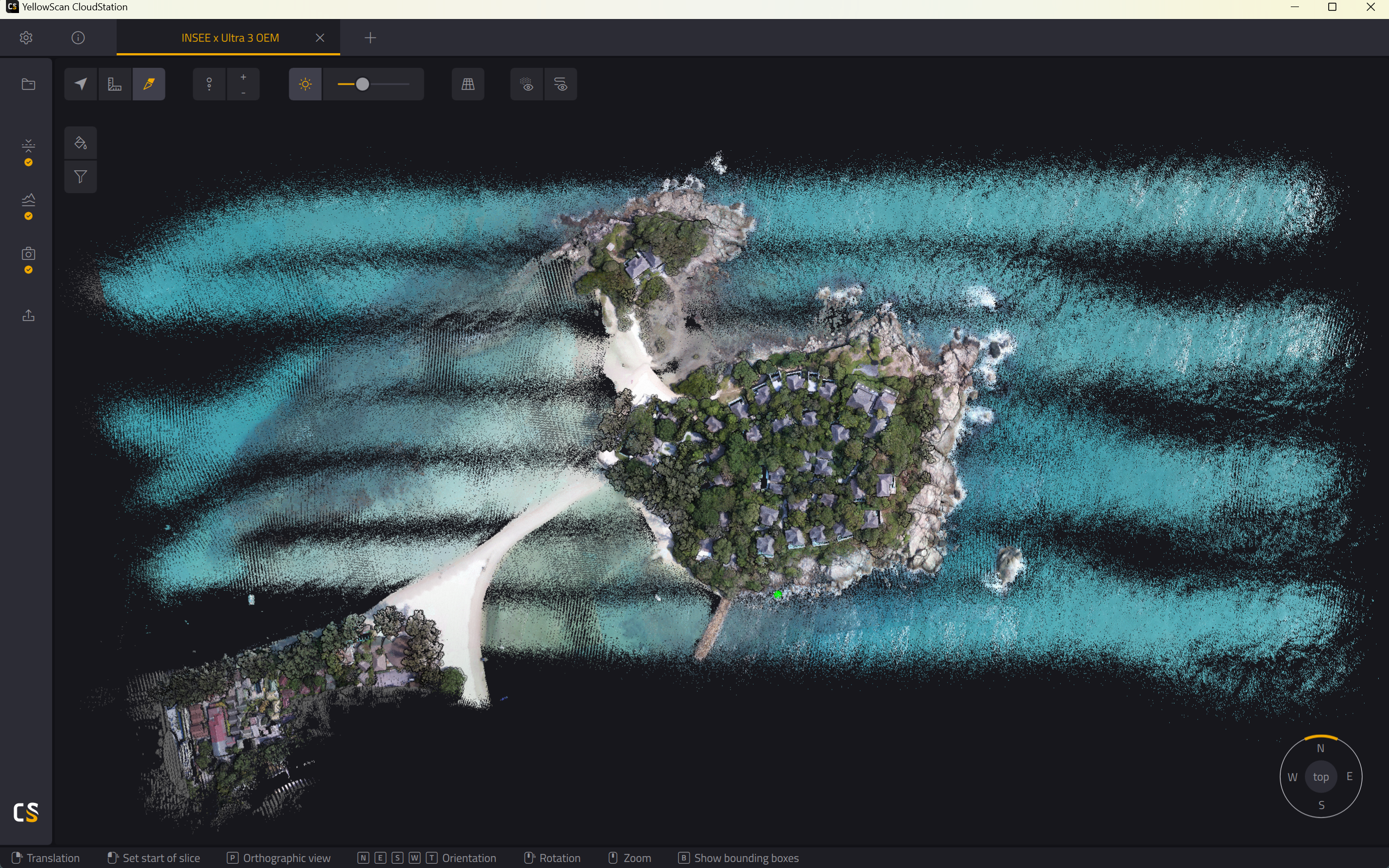Click strip adjustment completed check badge
Screen dimensions: 1389x868
pos(28,162)
